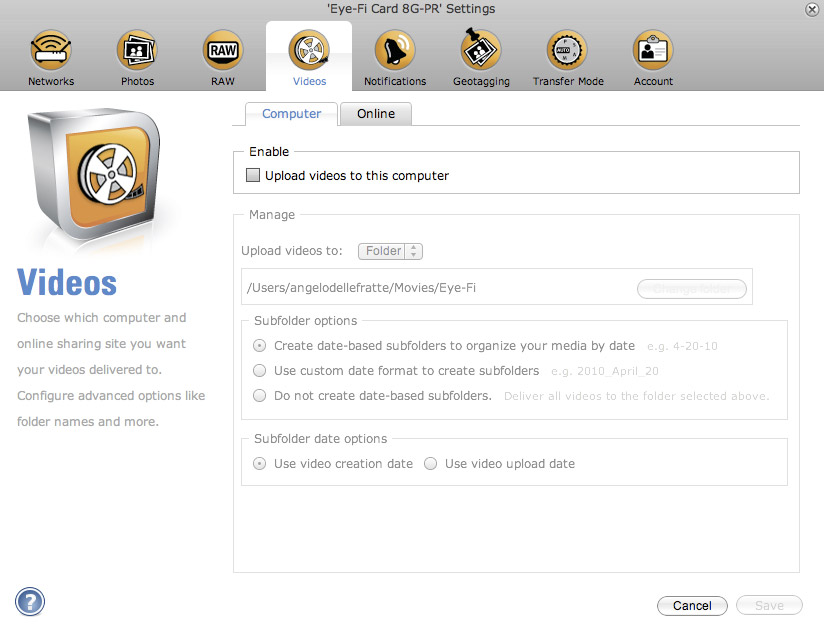824x625 pixels.
Task: Click the 'Subfolder options' group label
Action: point(305,321)
